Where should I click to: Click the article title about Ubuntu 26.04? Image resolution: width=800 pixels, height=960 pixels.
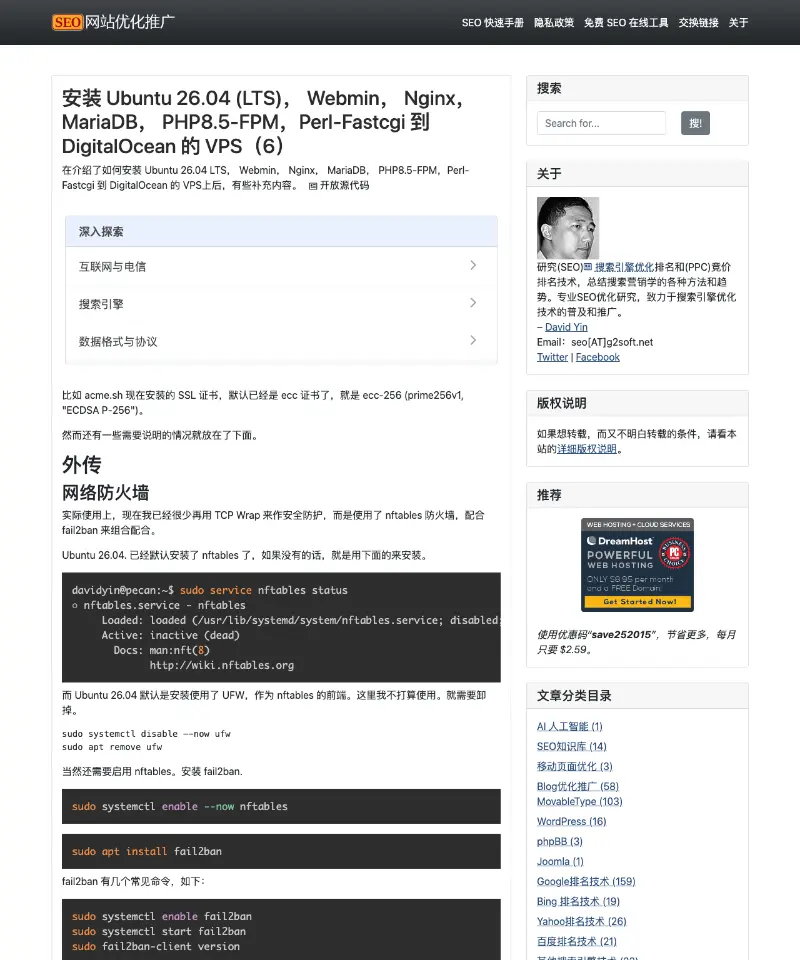click(x=263, y=122)
